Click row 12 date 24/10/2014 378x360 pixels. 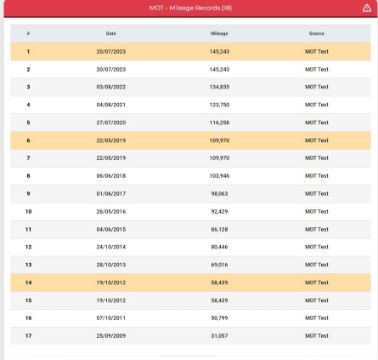coord(111,247)
